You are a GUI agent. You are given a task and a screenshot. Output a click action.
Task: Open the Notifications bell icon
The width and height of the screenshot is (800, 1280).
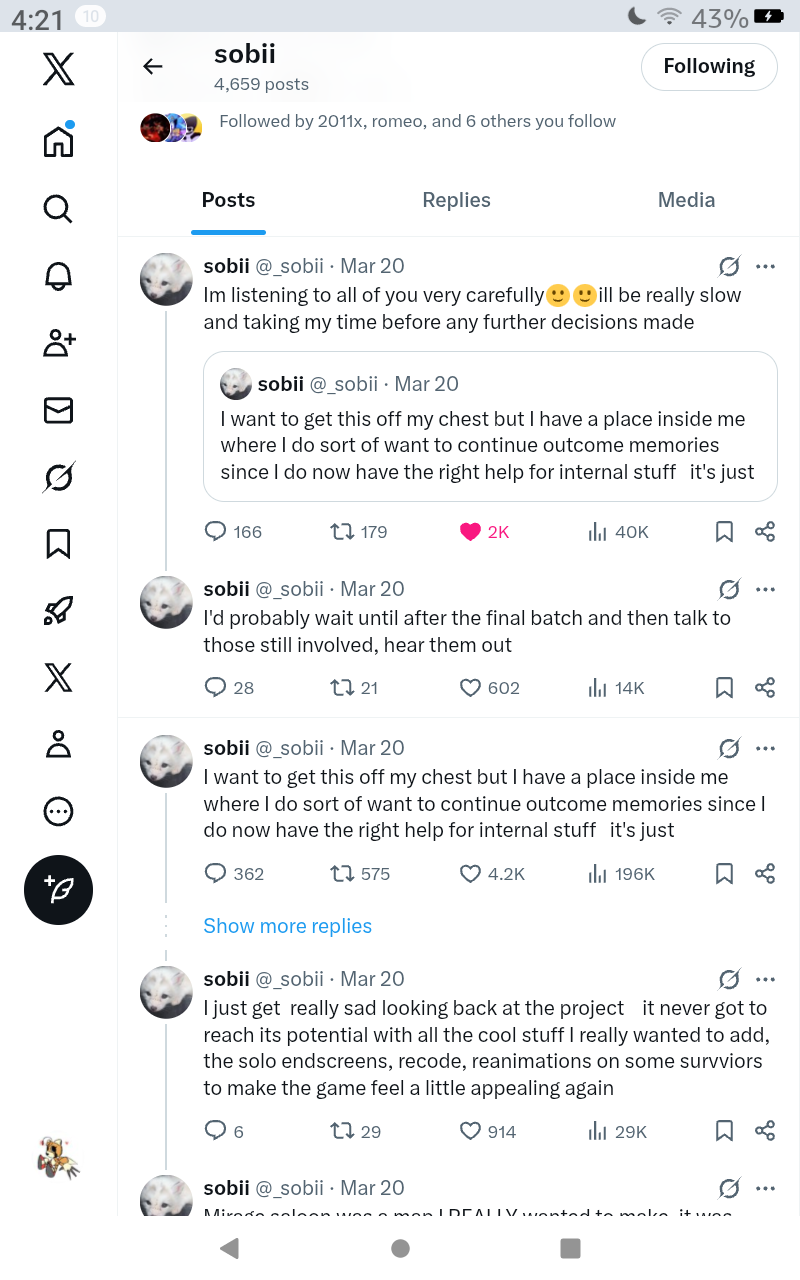click(x=58, y=276)
